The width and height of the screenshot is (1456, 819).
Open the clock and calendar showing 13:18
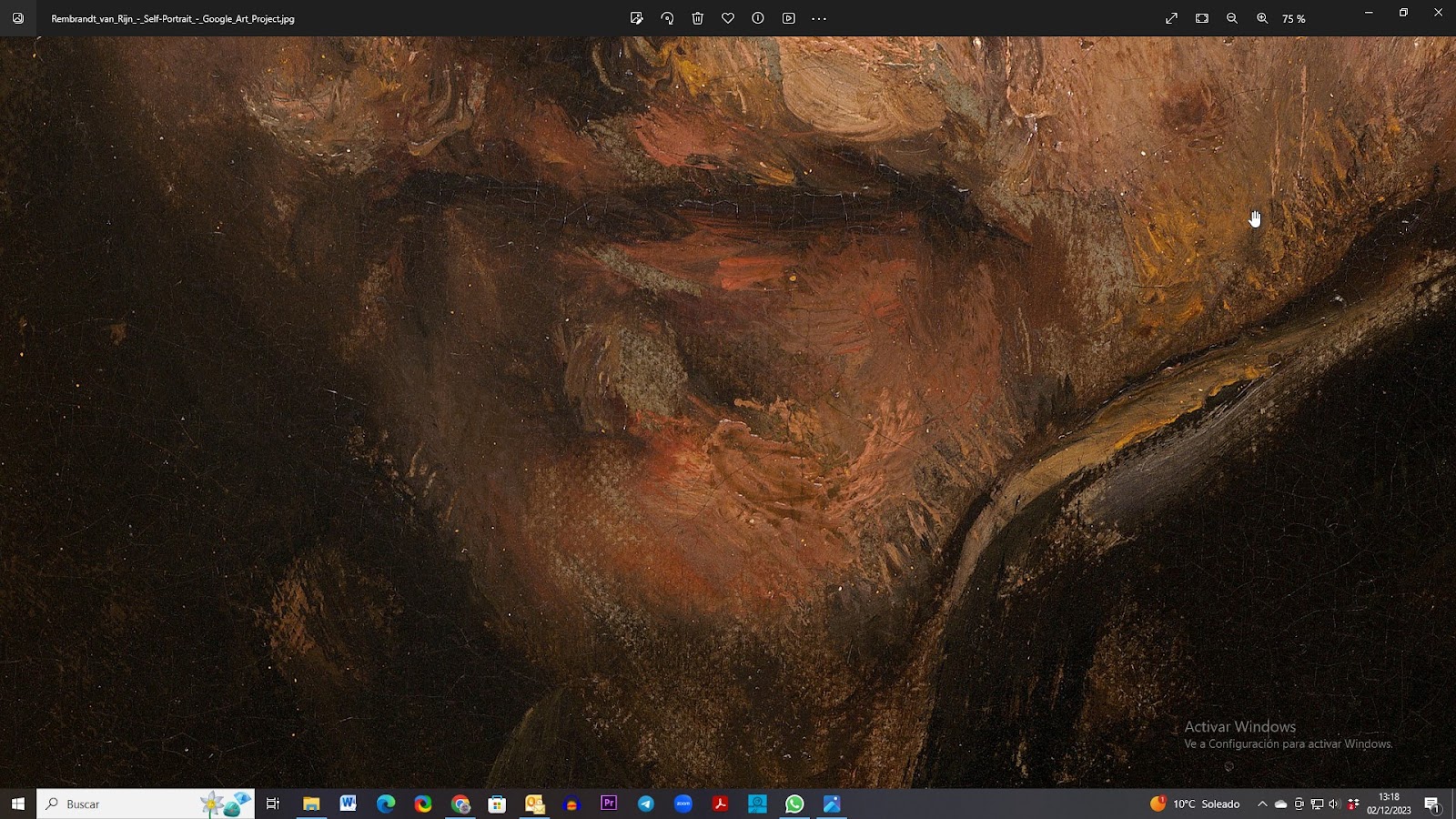point(1389,804)
